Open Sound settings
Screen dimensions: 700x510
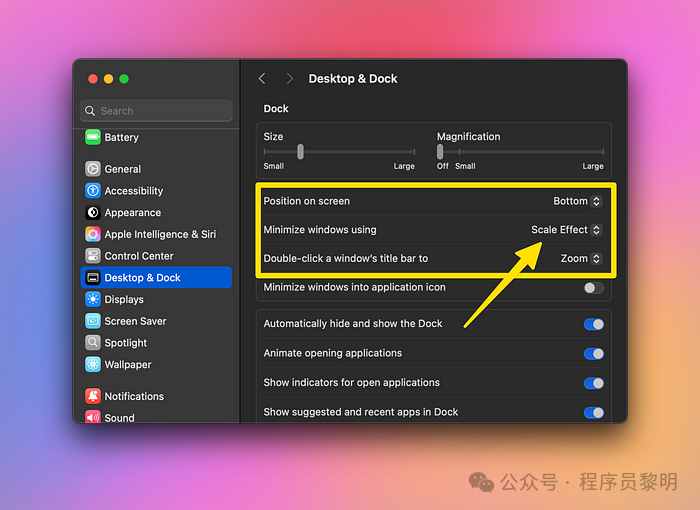click(156, 417)
